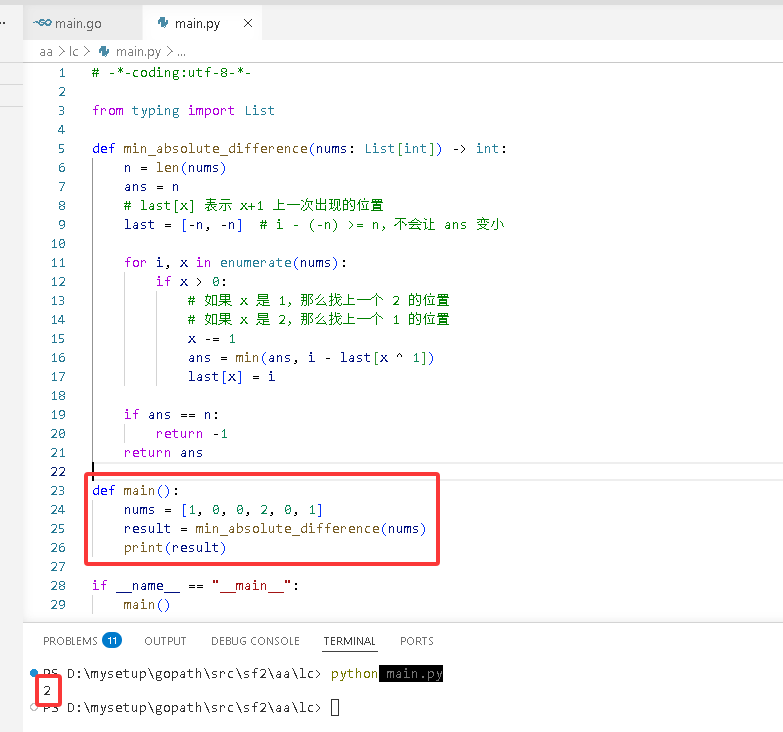Click highlighted 'main.py' in terminal command
Screen dimensions: 783x732
pos(413,674)
